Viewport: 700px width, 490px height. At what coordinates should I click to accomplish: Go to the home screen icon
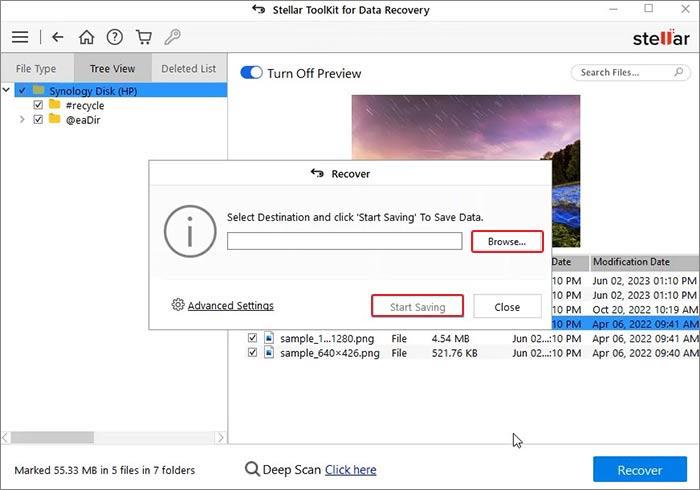pyautogui.click(x=87, y=37)
